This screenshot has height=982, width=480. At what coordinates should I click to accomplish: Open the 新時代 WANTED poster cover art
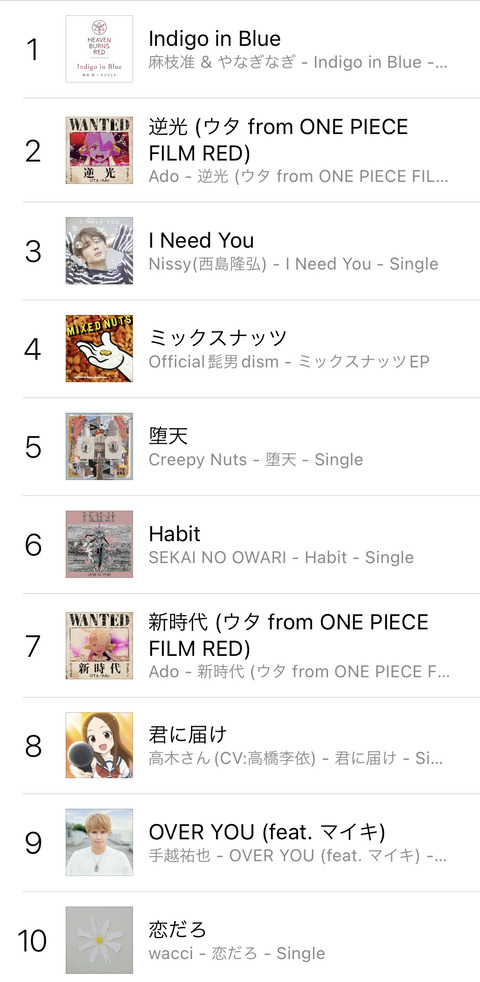click(99, 646)
